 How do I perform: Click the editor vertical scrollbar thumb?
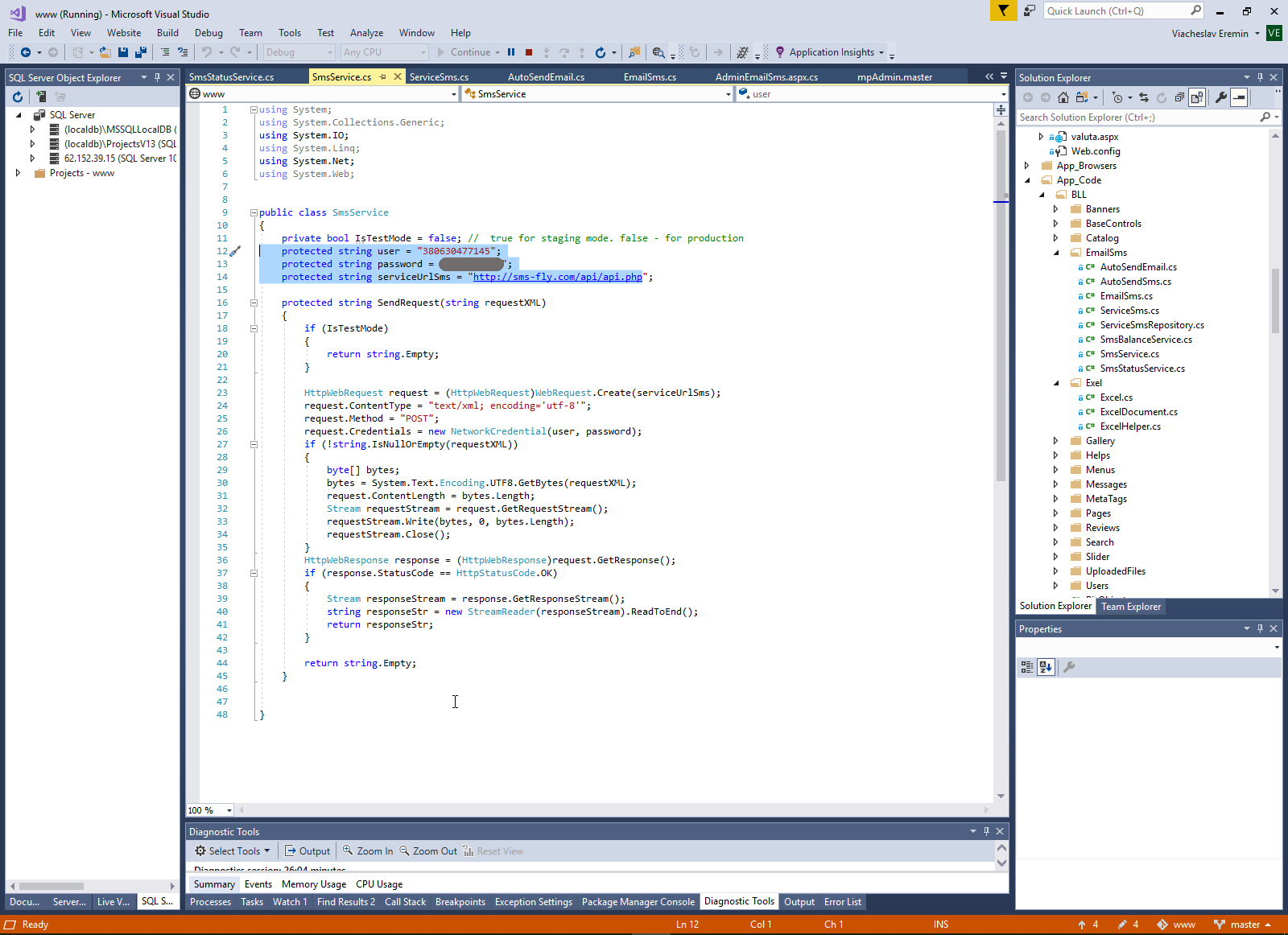(1001, 306)
